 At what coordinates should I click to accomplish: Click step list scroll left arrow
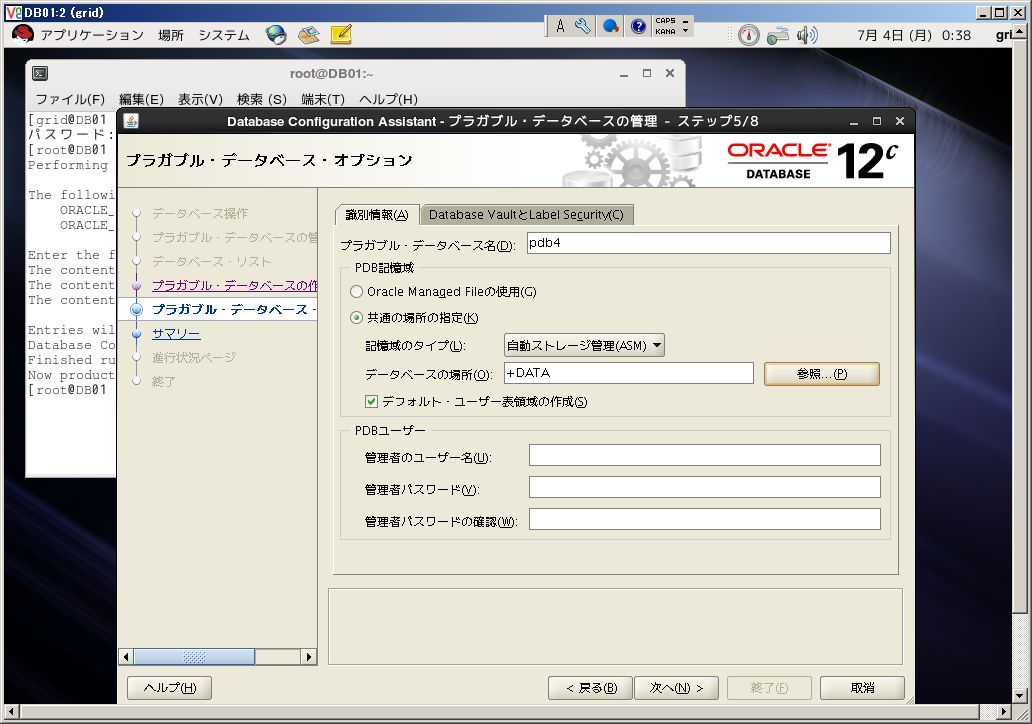coord(126,656)
